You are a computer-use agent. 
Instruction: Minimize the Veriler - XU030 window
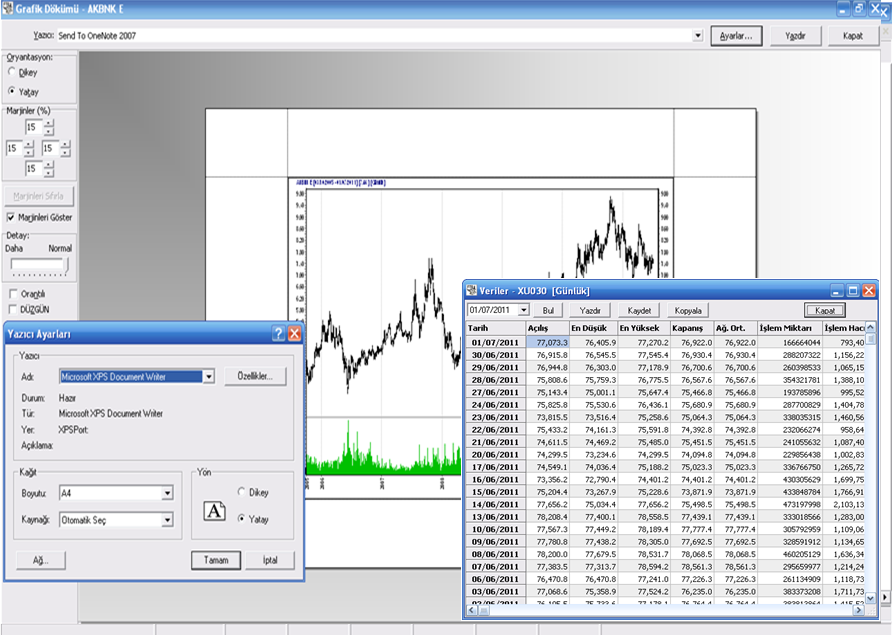837,291
